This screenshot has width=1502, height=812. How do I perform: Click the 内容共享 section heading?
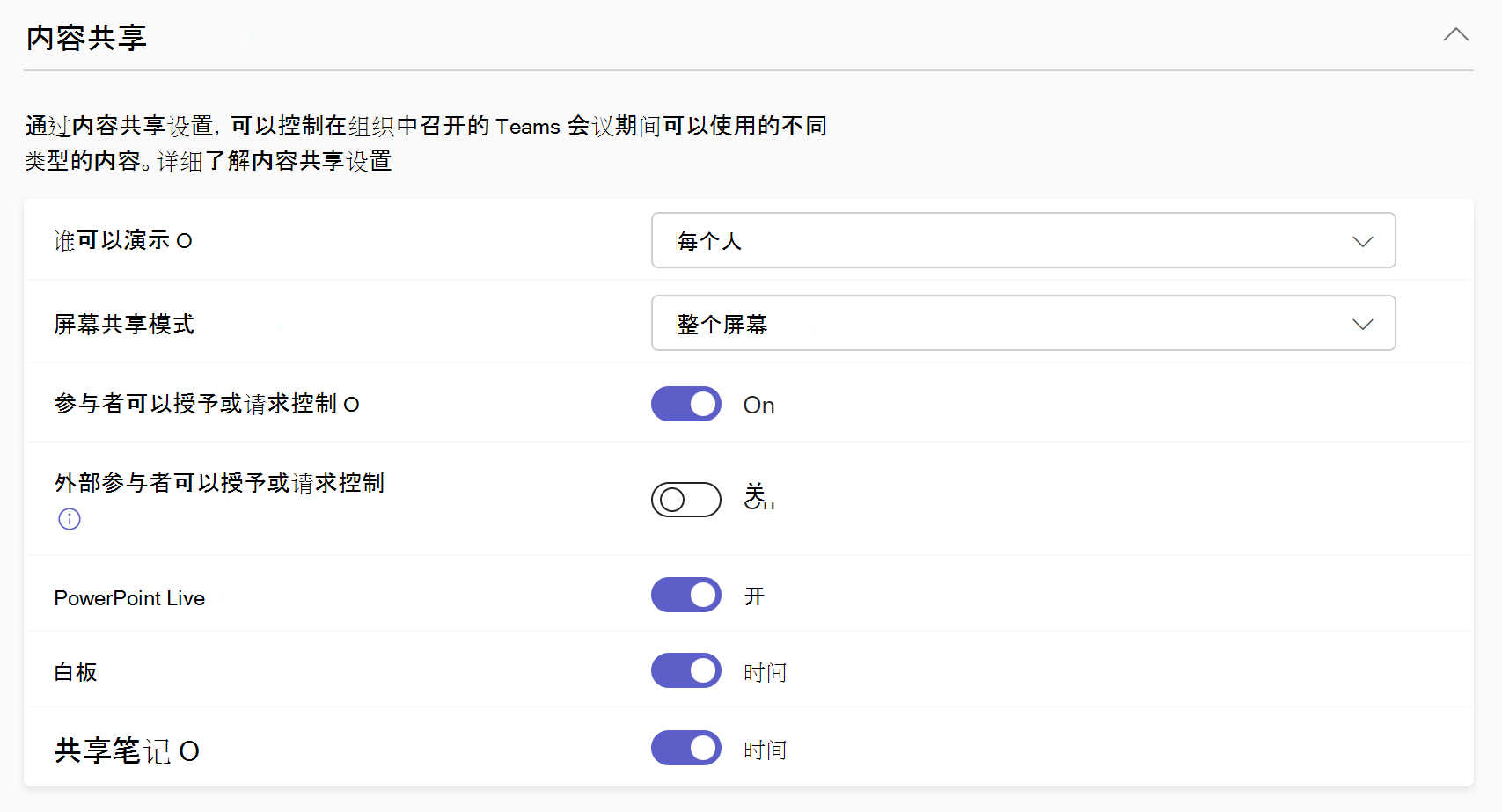pos(86,38)
